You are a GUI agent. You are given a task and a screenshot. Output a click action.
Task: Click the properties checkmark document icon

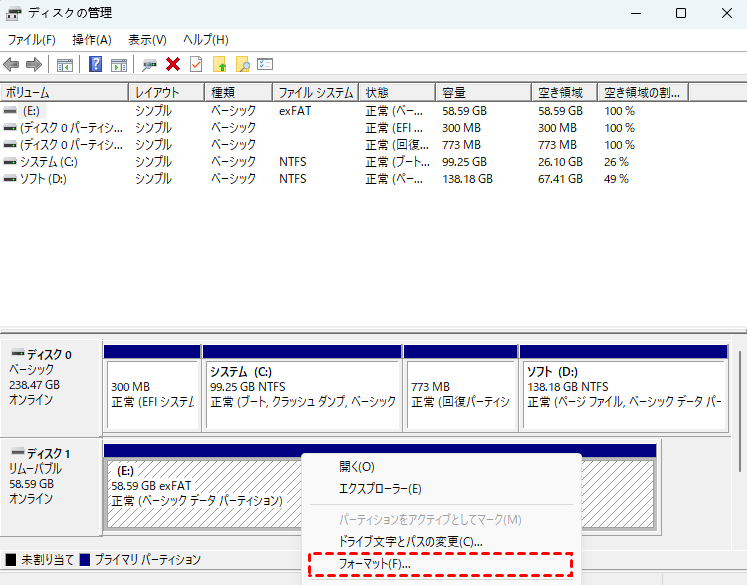pyautogui.click(x=196, y=65)
